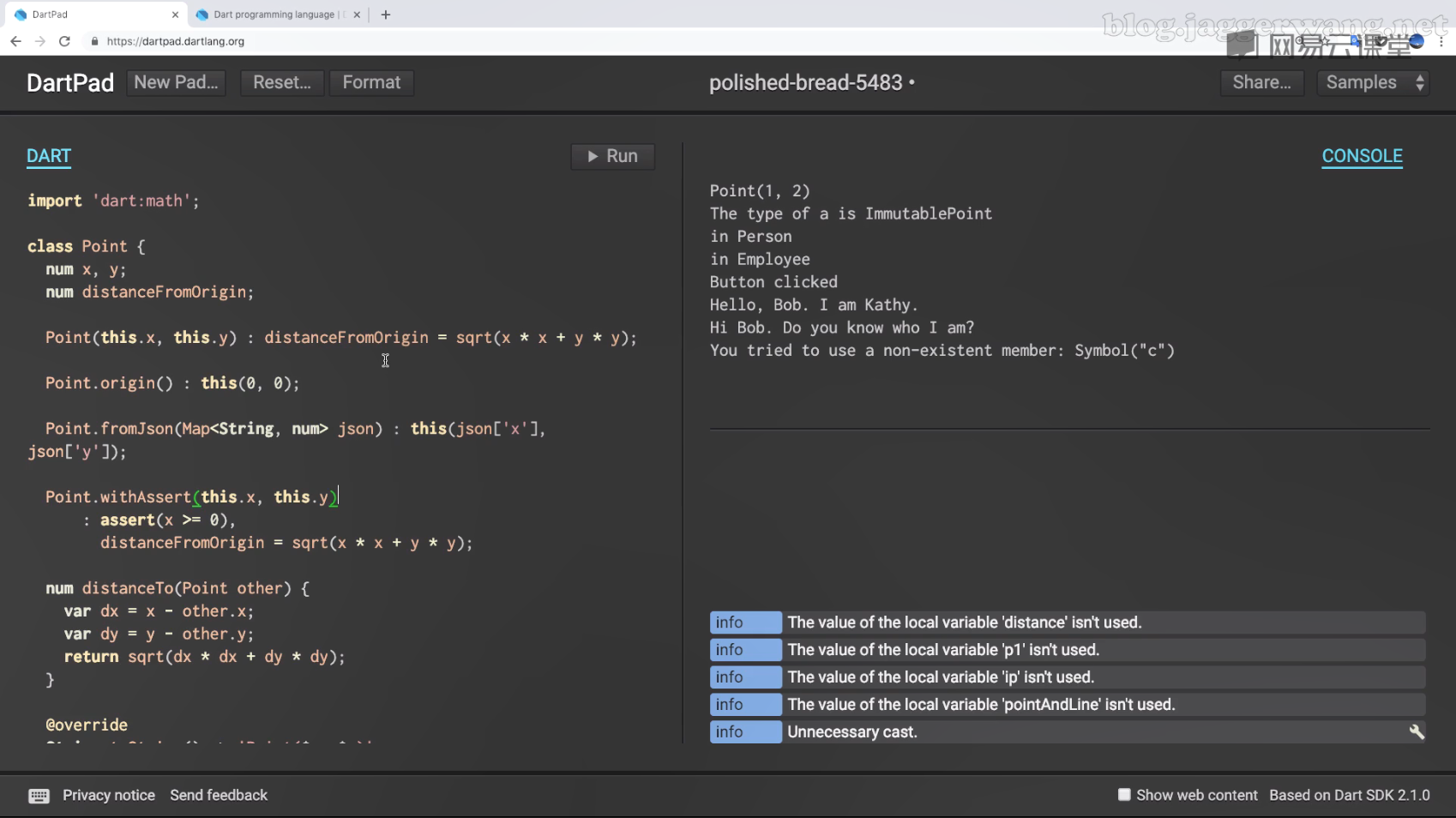The width and height of the screenshot is (1456, 818).
Task: Reload the DartPad page
Action: pyautogui.click(x=64, y=41)
